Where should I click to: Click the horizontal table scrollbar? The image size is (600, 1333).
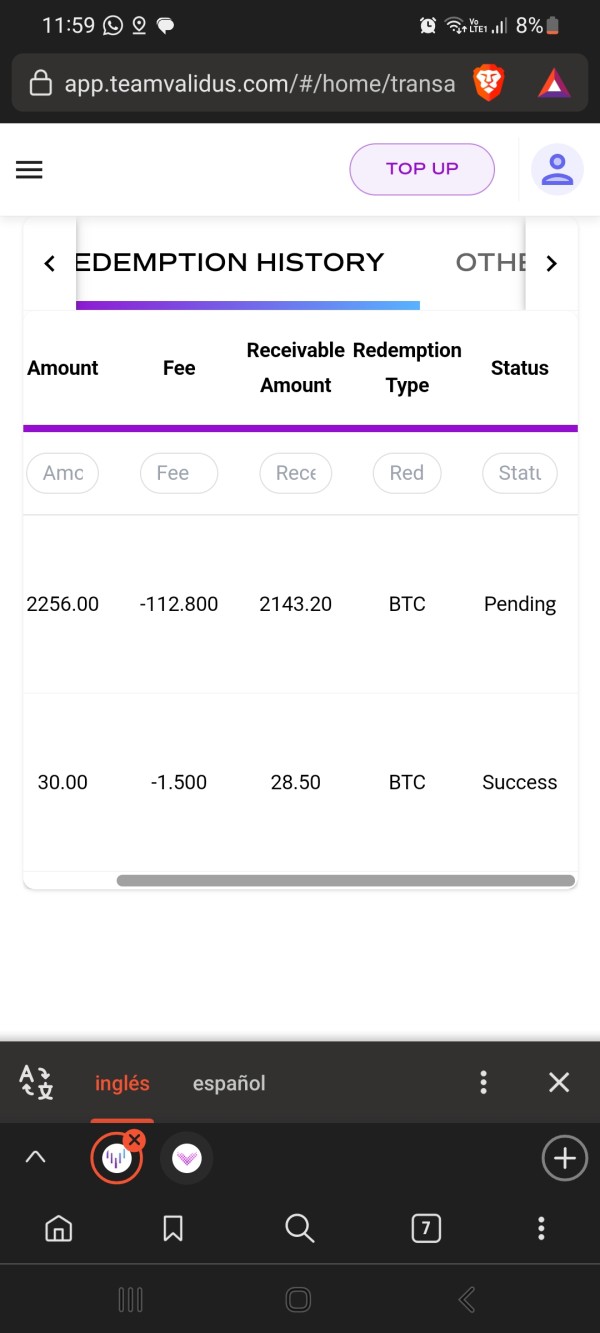pyautogui.click(x=345, y=881)
